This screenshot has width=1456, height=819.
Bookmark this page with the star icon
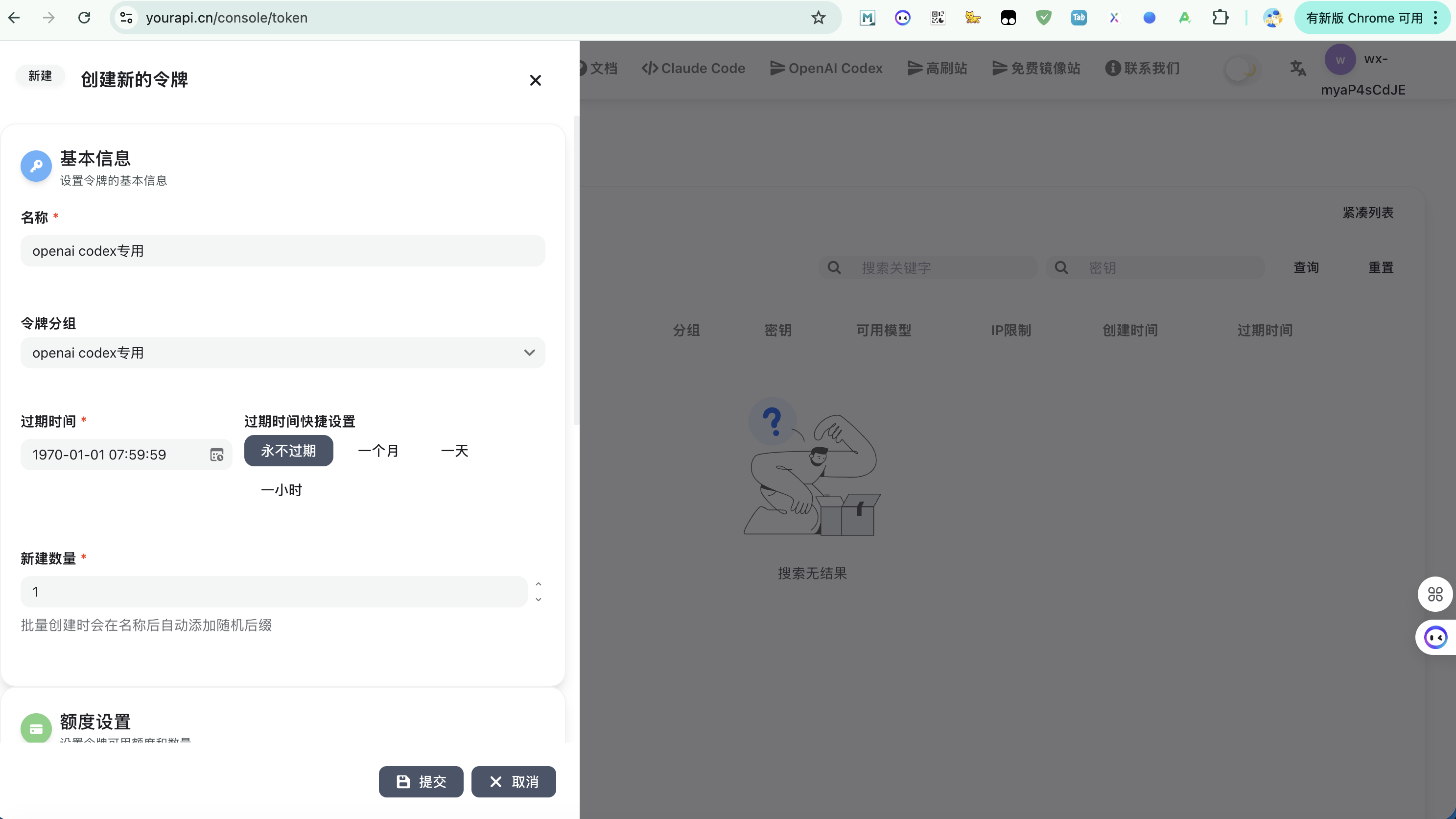coord(818,18)
